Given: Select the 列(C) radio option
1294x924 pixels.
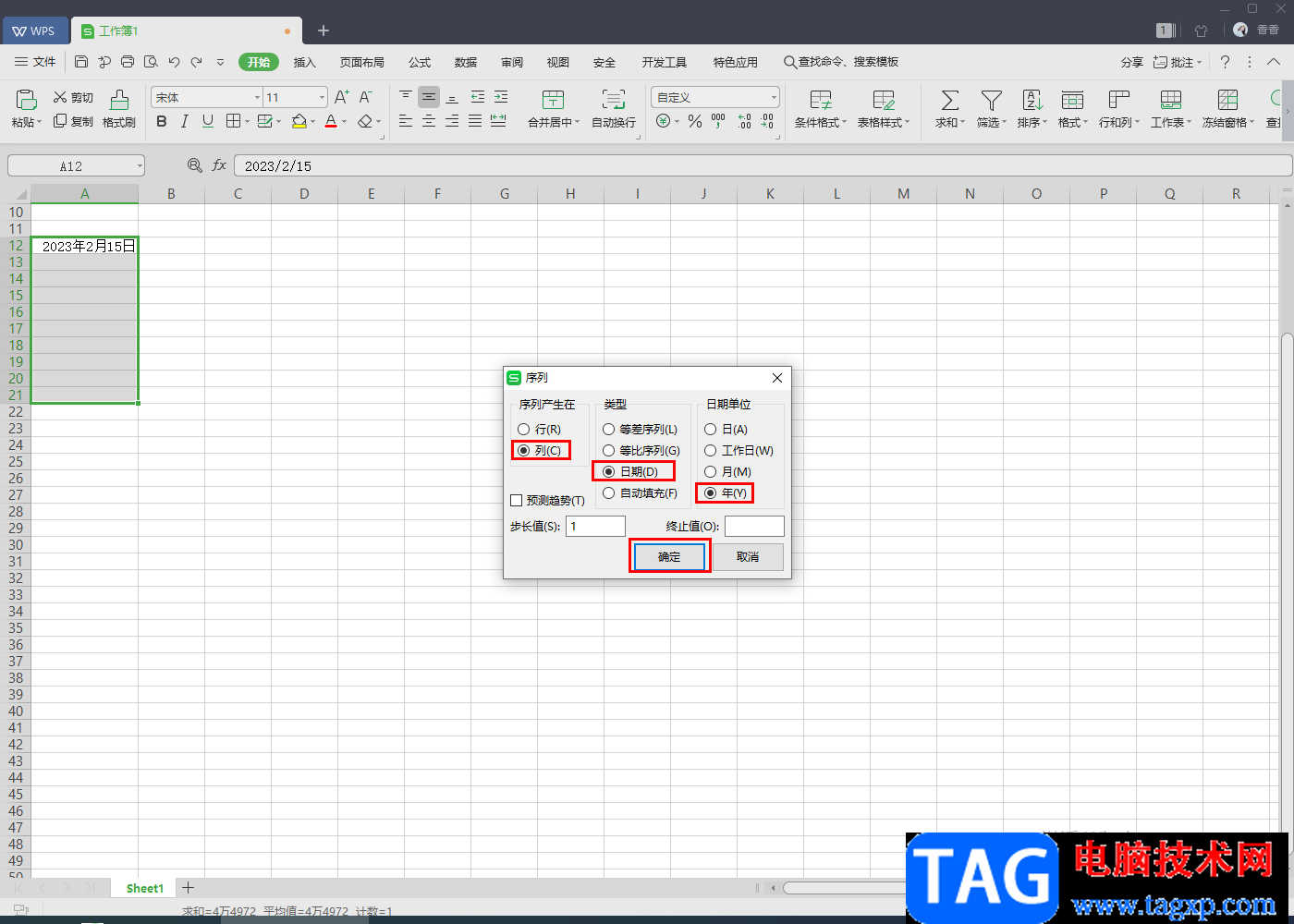Looking at the screenshot, I should 539,451.
